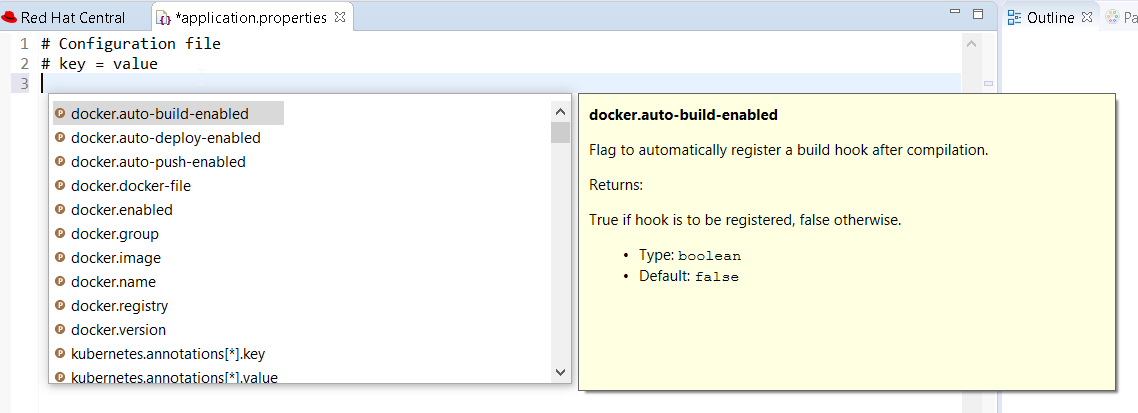Click property icon beside docker.registry
This screenshot has width=1138, height=413.
(60, 306)
